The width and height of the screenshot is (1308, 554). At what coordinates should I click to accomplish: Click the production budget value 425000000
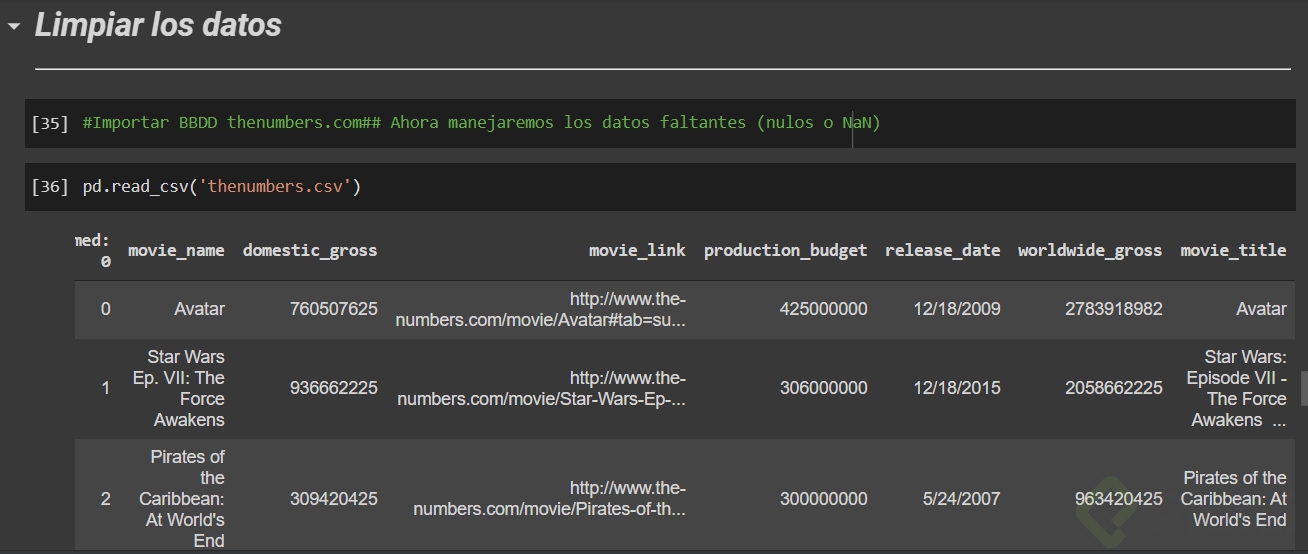point(824,309)
